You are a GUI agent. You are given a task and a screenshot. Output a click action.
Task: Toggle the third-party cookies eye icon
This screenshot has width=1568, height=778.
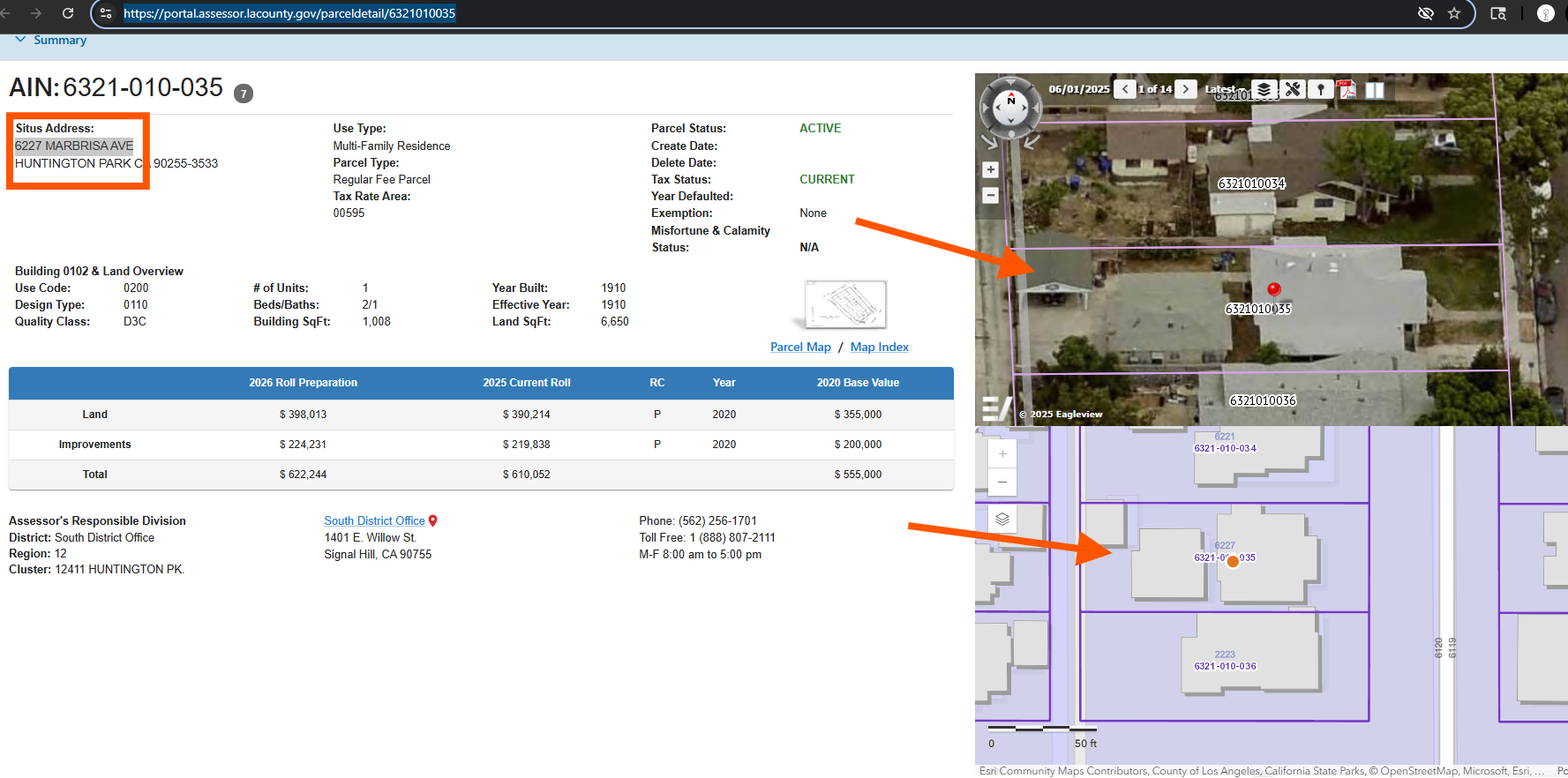tap(1425, 13)
